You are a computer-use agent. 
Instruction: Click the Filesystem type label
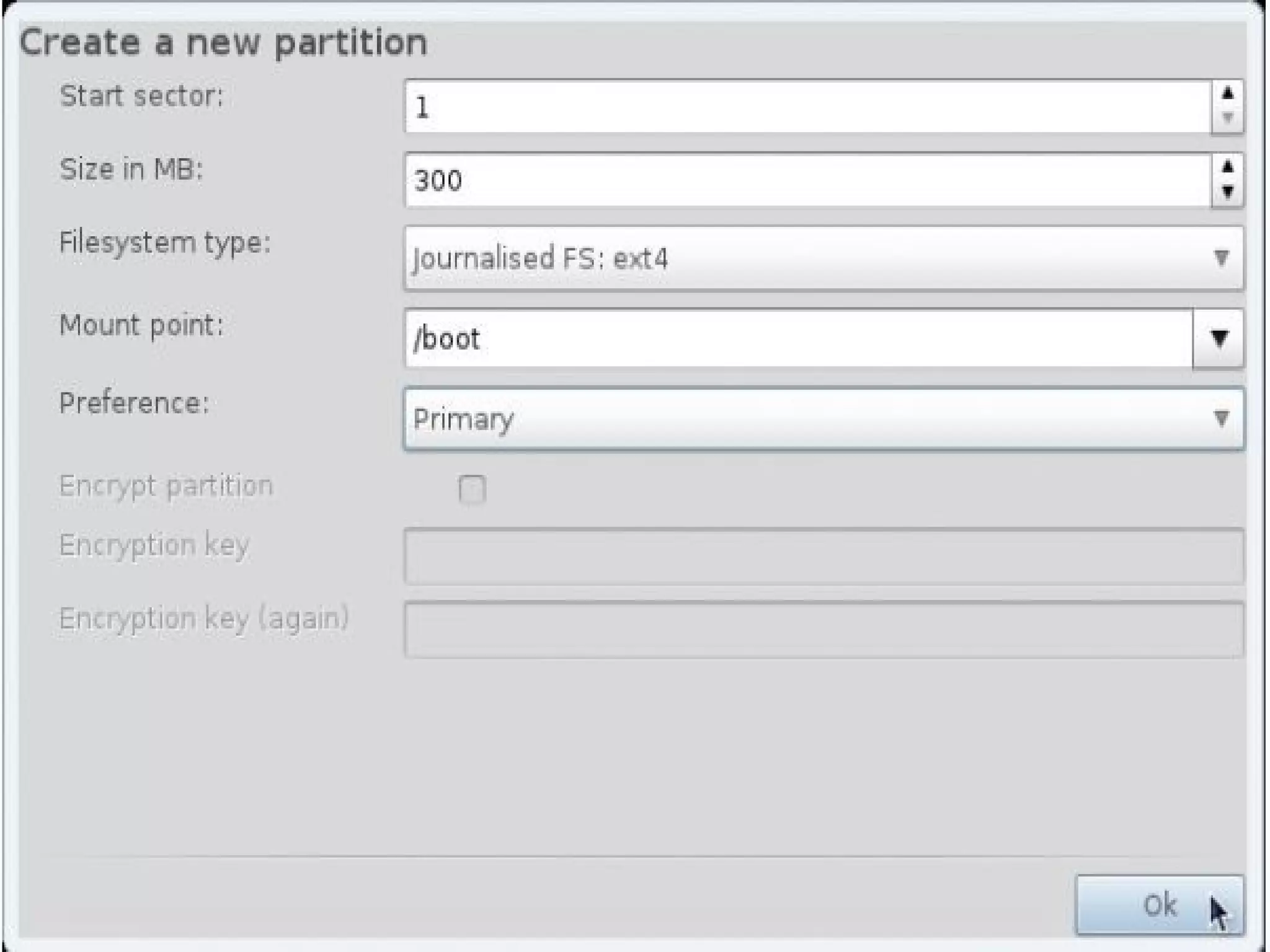pos(165,242)
